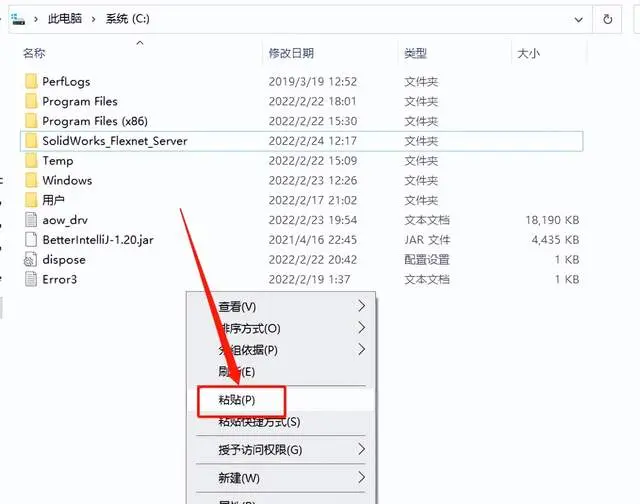
Task: Sort by the 类型 column header
Action: 415,53
